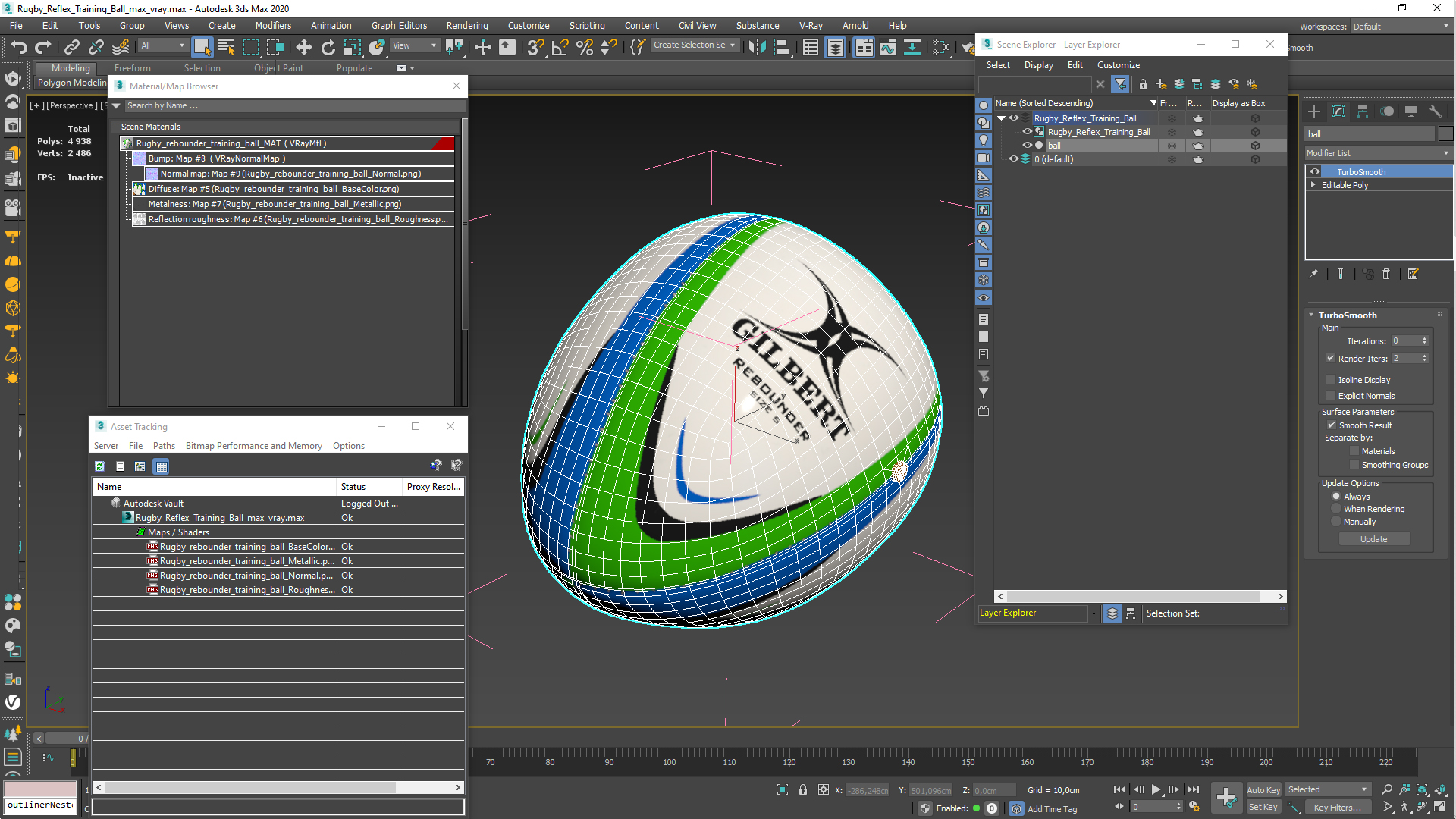This screenshot has width=1456, height=819.
Task: Click the Undo arrow in main toolbar
Action: coord(19,47)
